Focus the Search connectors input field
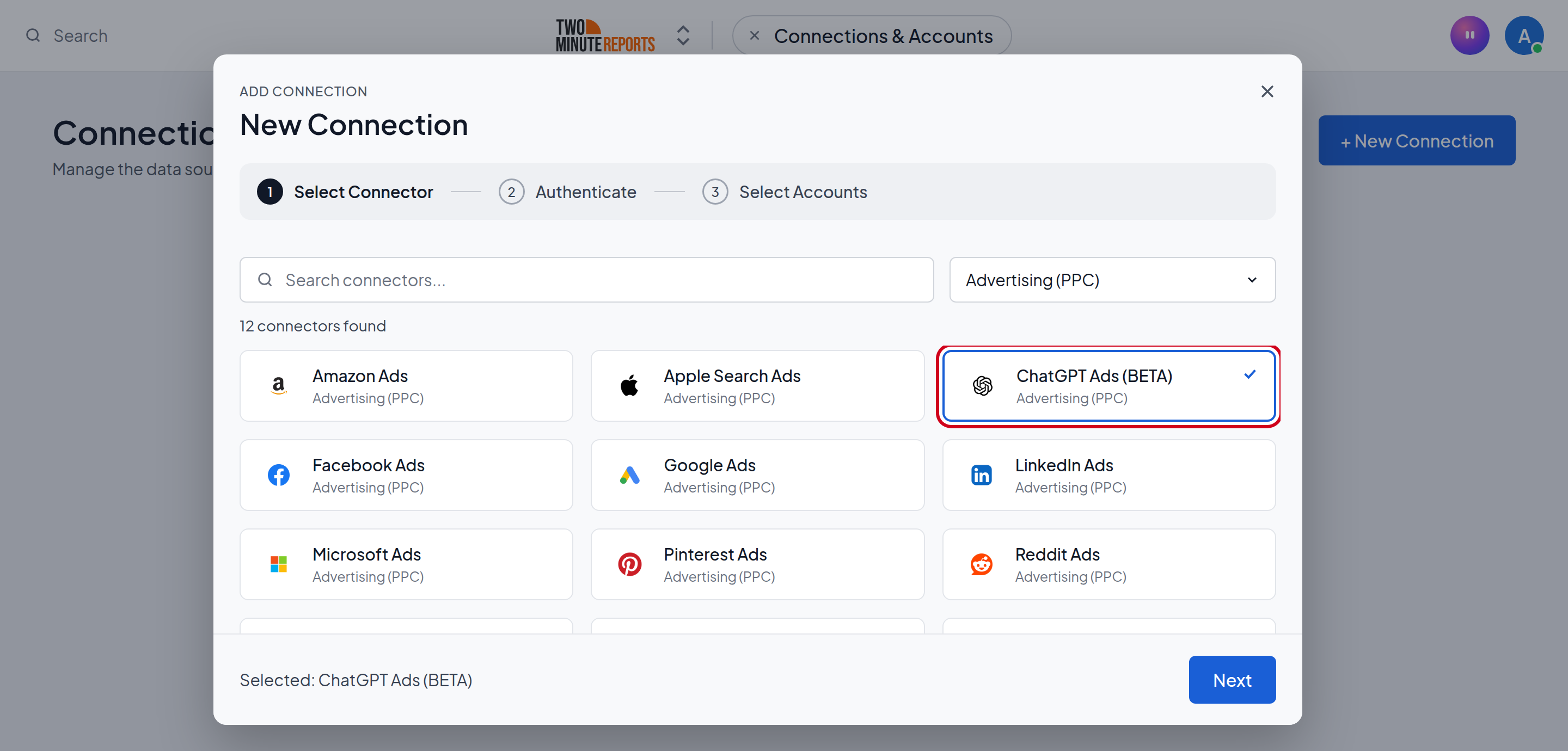This screenshot has width=1568, height=751. tap(586, 279)
